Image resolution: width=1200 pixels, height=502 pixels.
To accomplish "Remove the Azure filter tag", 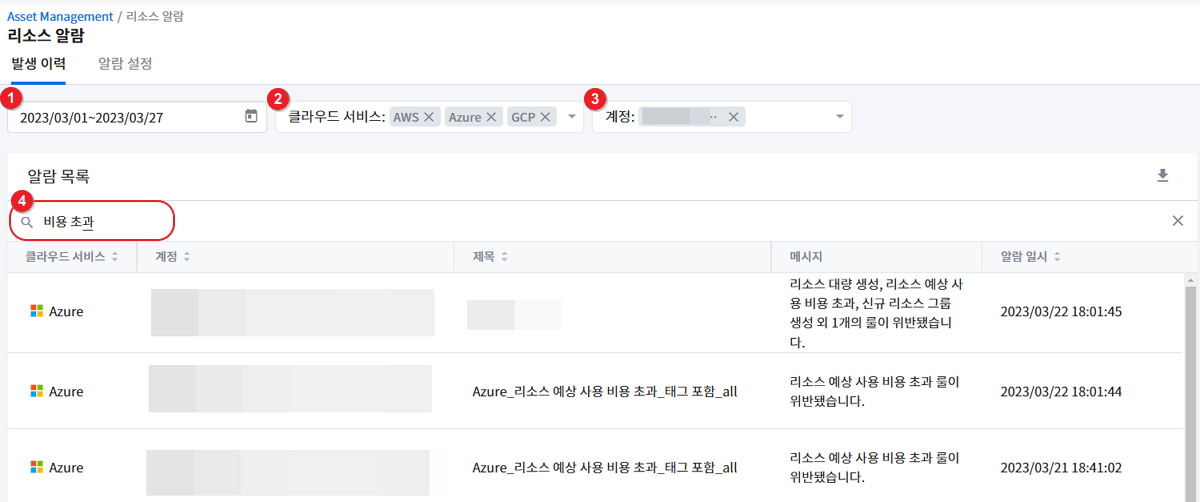I will pyautogui.click(x=491, y=117).
